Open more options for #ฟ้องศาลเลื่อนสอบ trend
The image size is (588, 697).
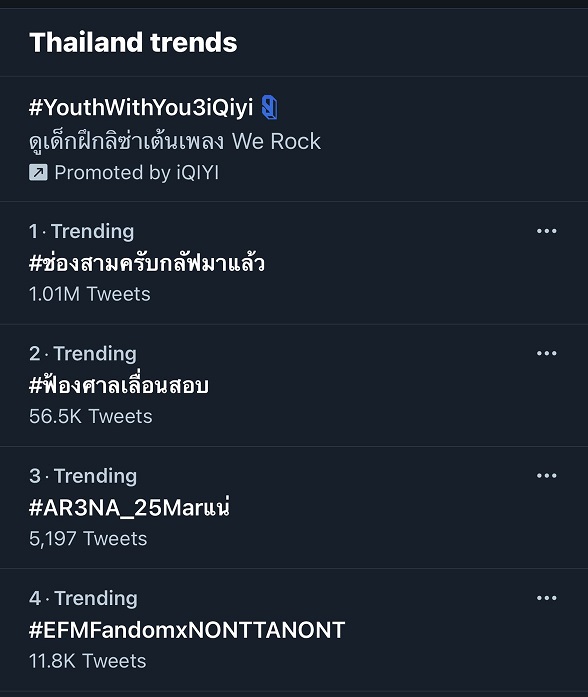[x=546, y=353]
